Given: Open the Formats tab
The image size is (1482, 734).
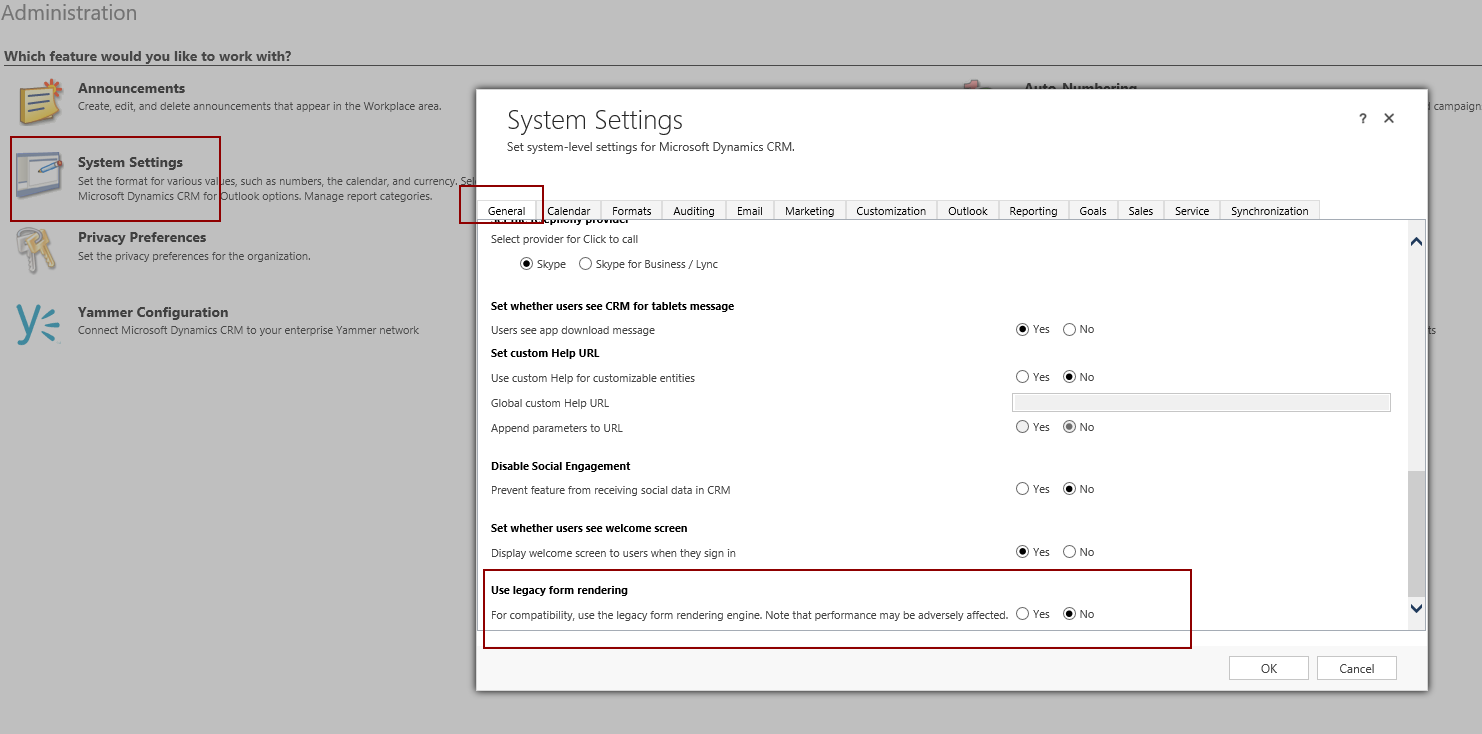Looking at the screenshot, I should (x=631, y=210).
